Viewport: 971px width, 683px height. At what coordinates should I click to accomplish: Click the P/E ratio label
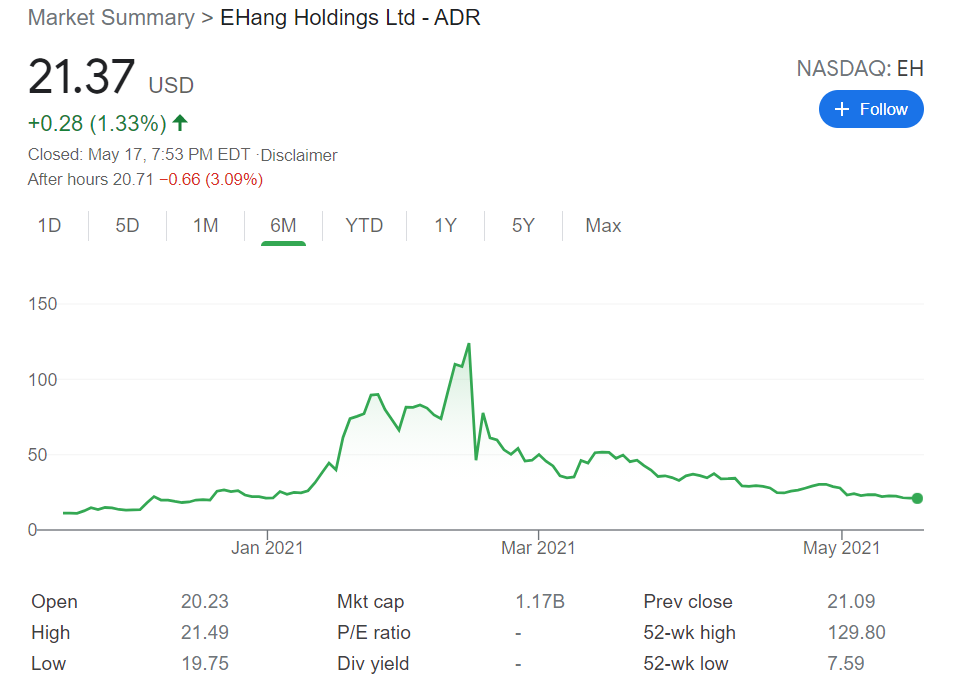[373, 632]
